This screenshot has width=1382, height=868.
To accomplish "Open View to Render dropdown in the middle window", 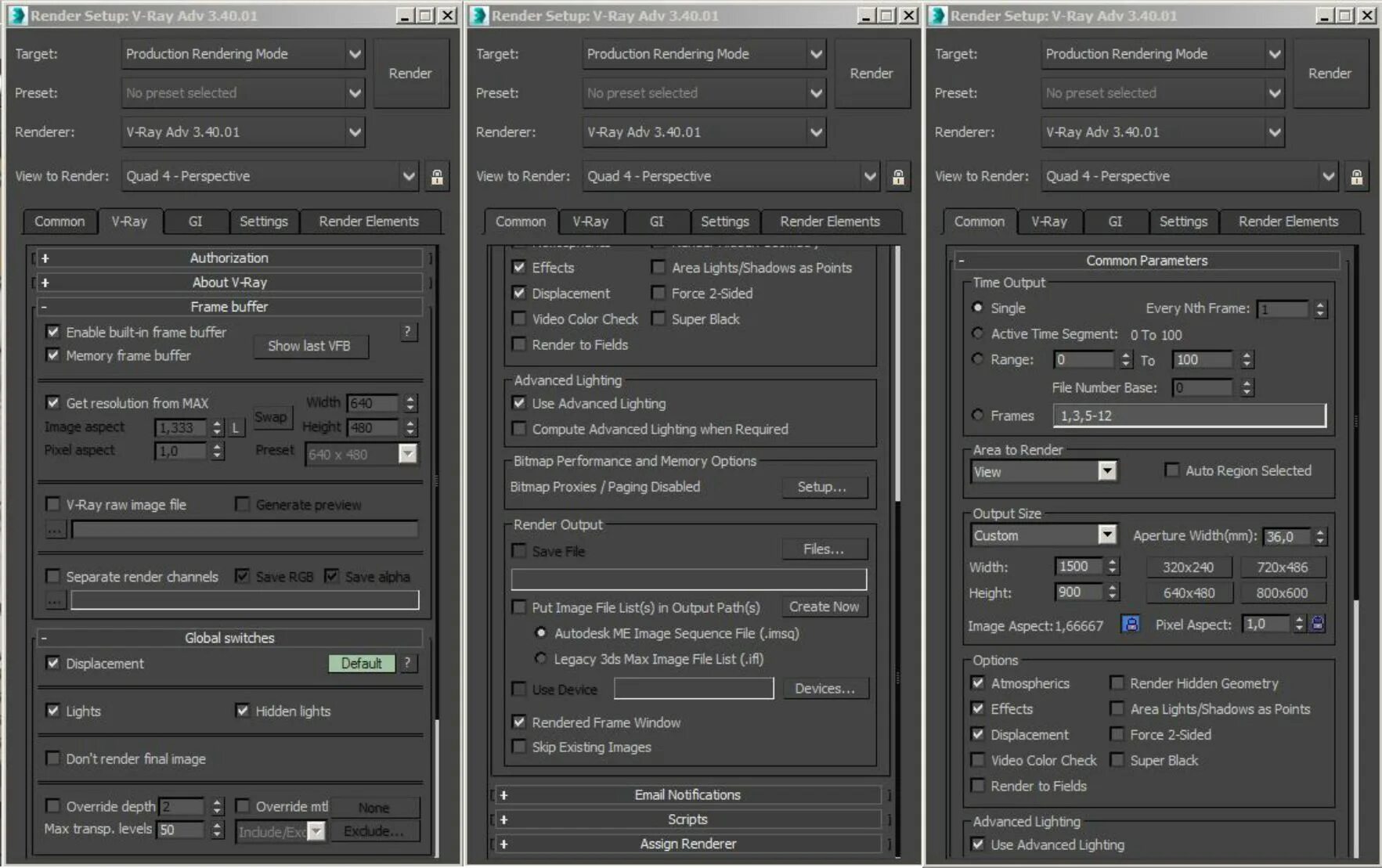I will point(732,177).
